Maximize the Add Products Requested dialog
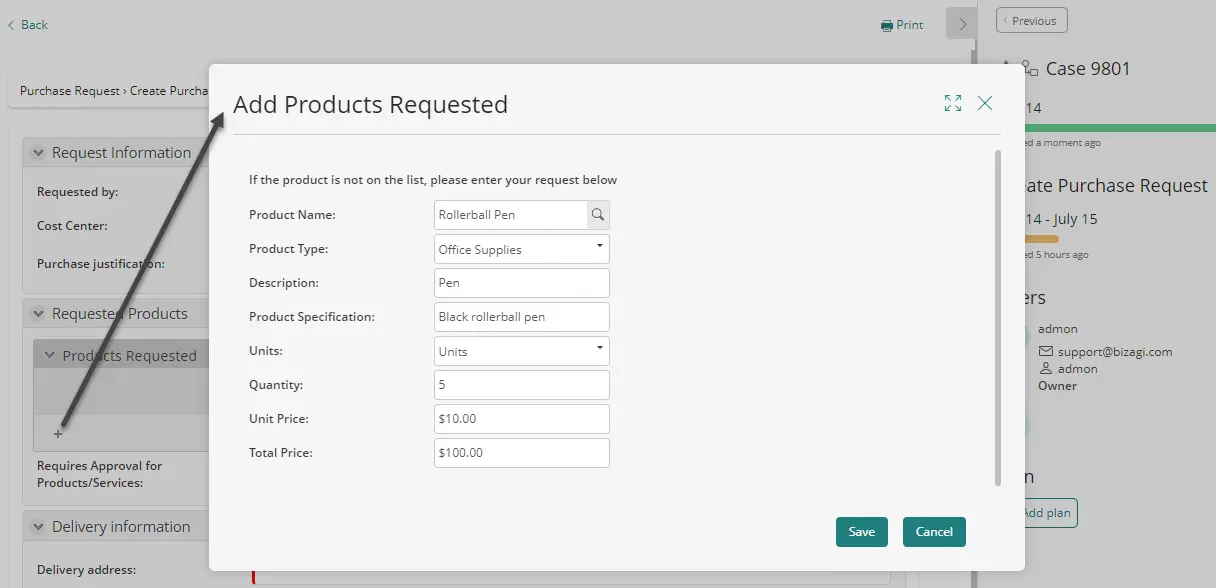 click(953, 103)
